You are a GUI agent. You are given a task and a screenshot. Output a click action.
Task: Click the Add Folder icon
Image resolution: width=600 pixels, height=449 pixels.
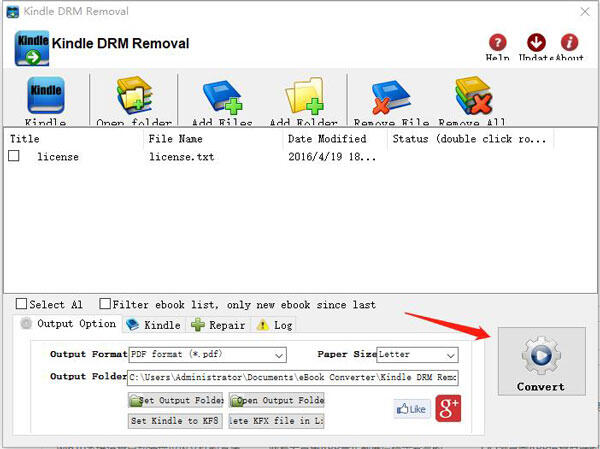click(x=304, y=96)
